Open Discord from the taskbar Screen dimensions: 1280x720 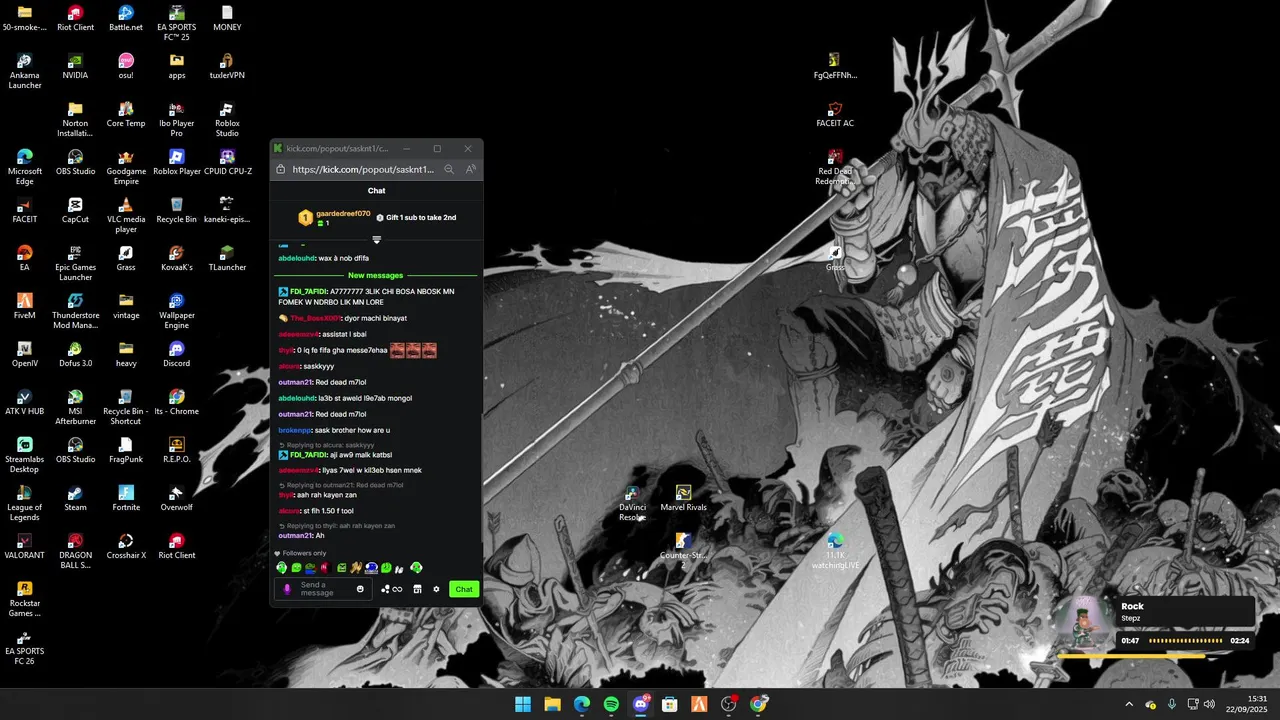point(641,704)
